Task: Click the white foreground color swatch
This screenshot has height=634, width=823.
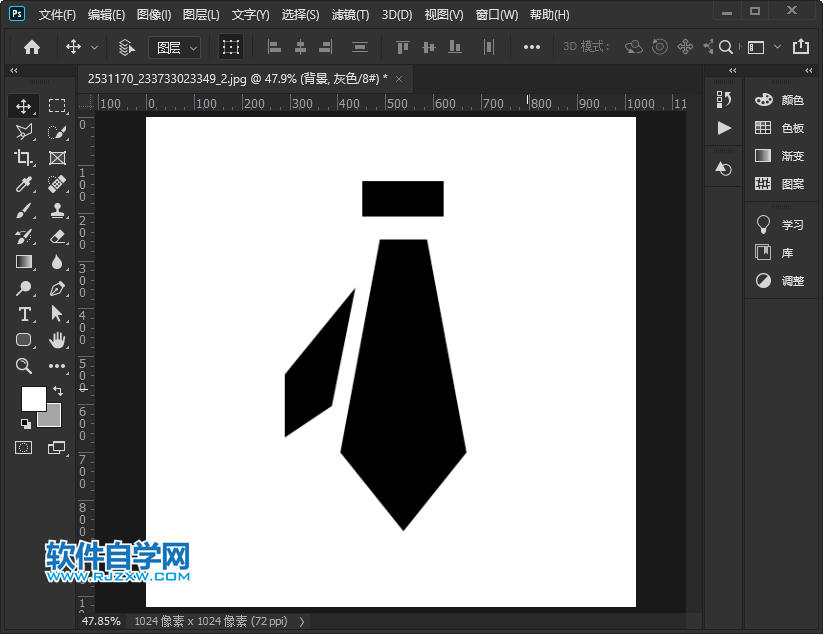Action: tap(33, 397)
